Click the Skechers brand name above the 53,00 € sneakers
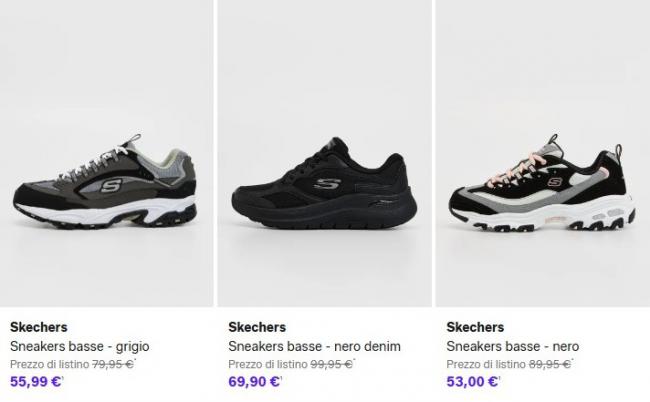 click(475, 327)
